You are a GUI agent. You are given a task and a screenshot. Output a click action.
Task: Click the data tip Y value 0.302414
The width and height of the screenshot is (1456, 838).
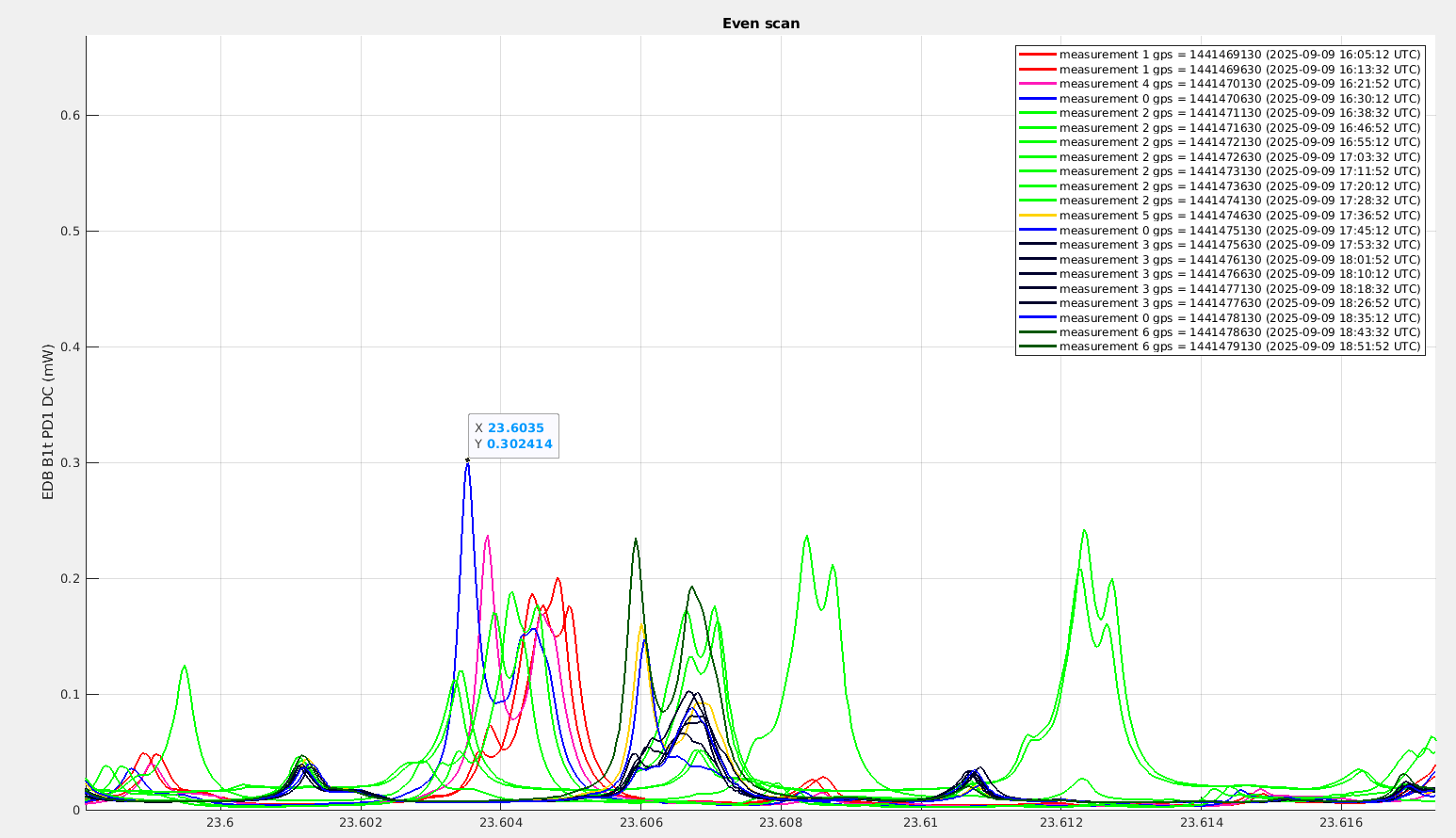point(520,444)
